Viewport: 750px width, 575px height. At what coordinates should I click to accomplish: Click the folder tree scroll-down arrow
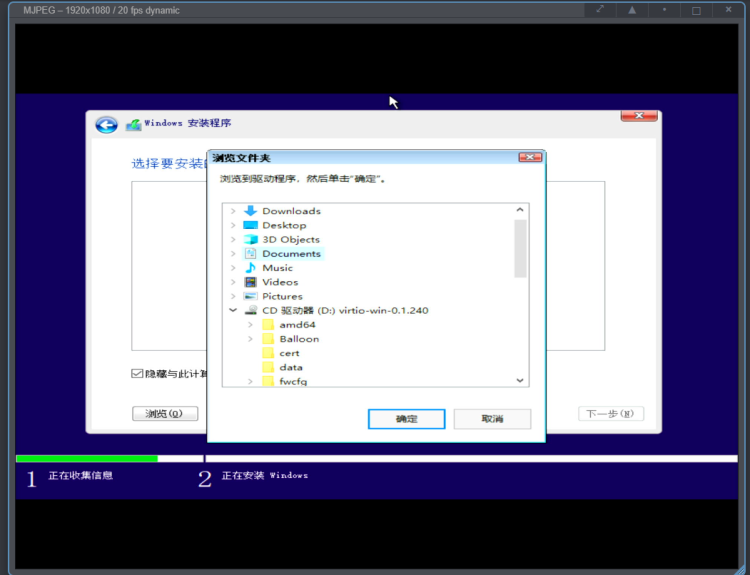pyautogui.click(x=520, y=380)
